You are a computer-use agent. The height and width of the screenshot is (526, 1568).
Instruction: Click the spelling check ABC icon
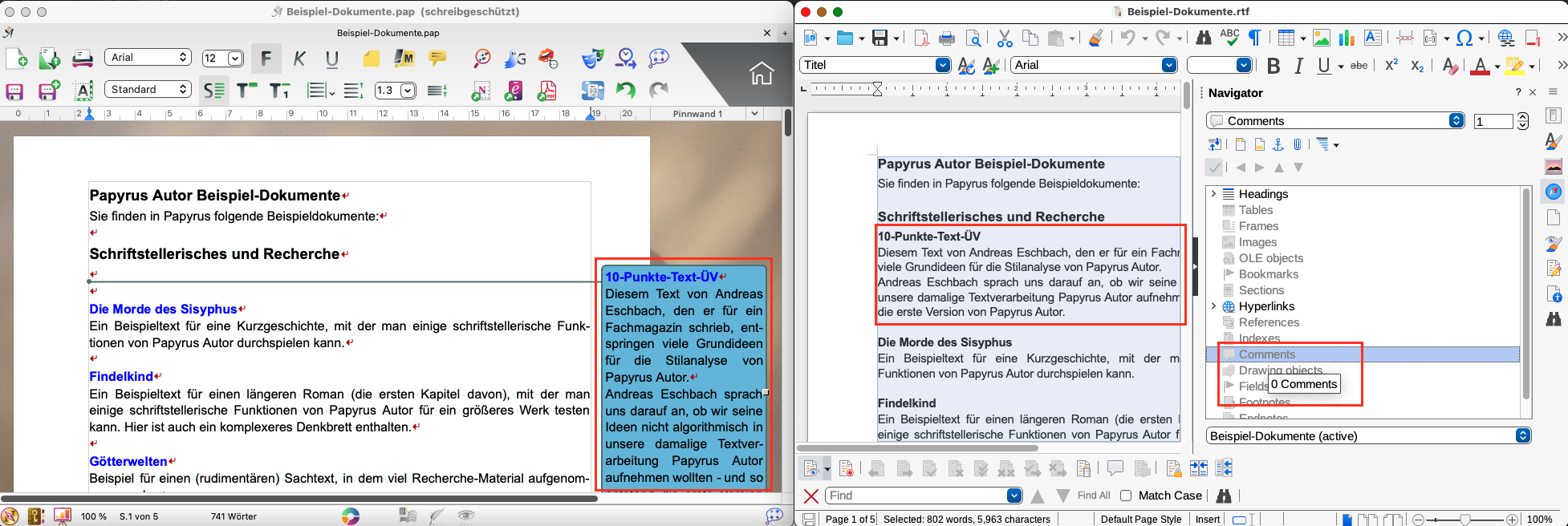1229,37
